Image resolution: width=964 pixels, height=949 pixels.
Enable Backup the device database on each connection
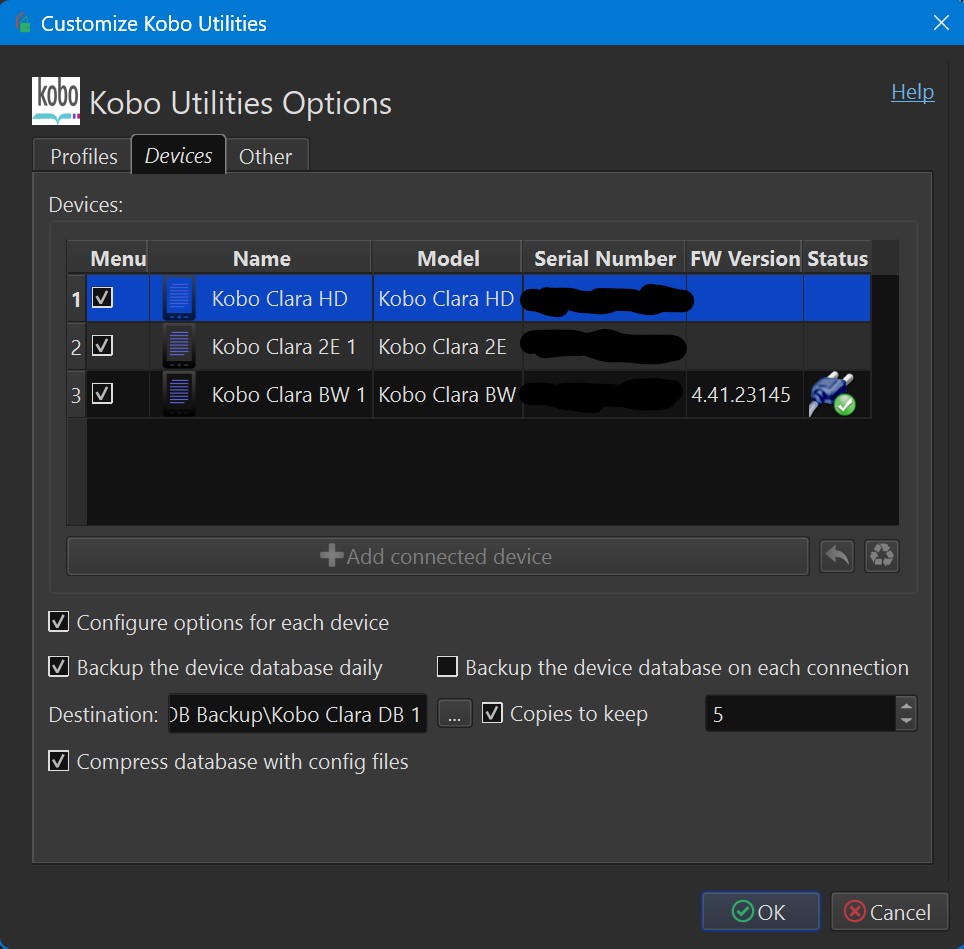tap(447, 666)
